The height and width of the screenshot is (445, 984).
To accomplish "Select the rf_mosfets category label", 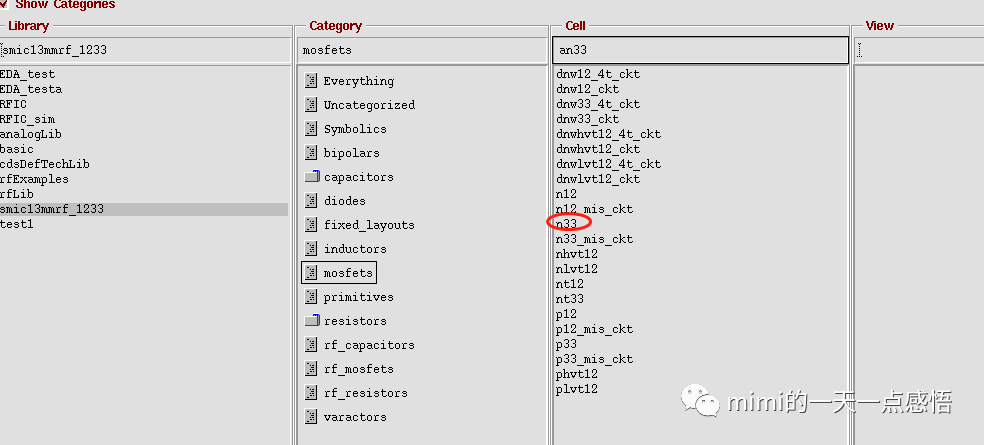I will 358,369.
